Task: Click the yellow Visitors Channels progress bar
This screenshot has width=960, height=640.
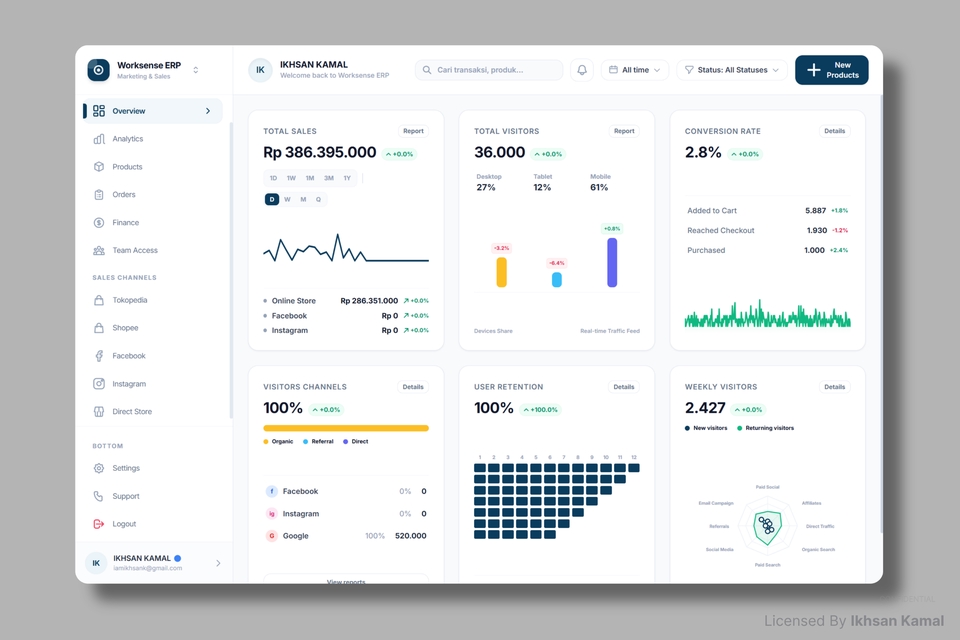Action: tap(346, 428)
